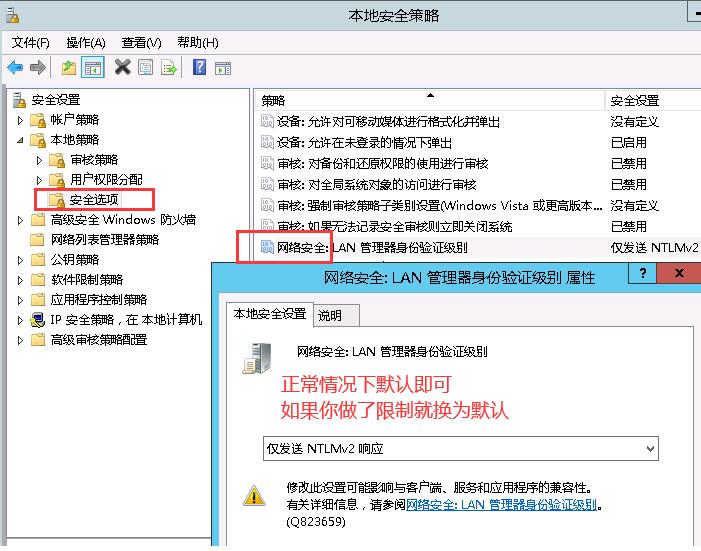Open the 帮助(H) menu
701x551 pixels.
coord(198,42)
